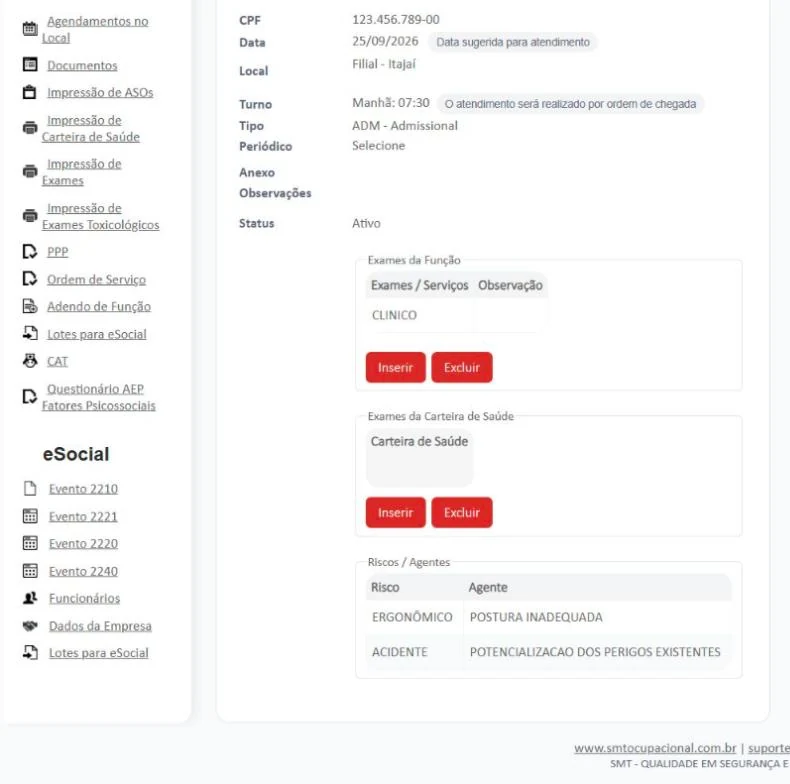The width and height of the screenshot is (790, 784).
Task: Click Inserir under Exames da Carteira de Saúde
Action: point(396,512)
